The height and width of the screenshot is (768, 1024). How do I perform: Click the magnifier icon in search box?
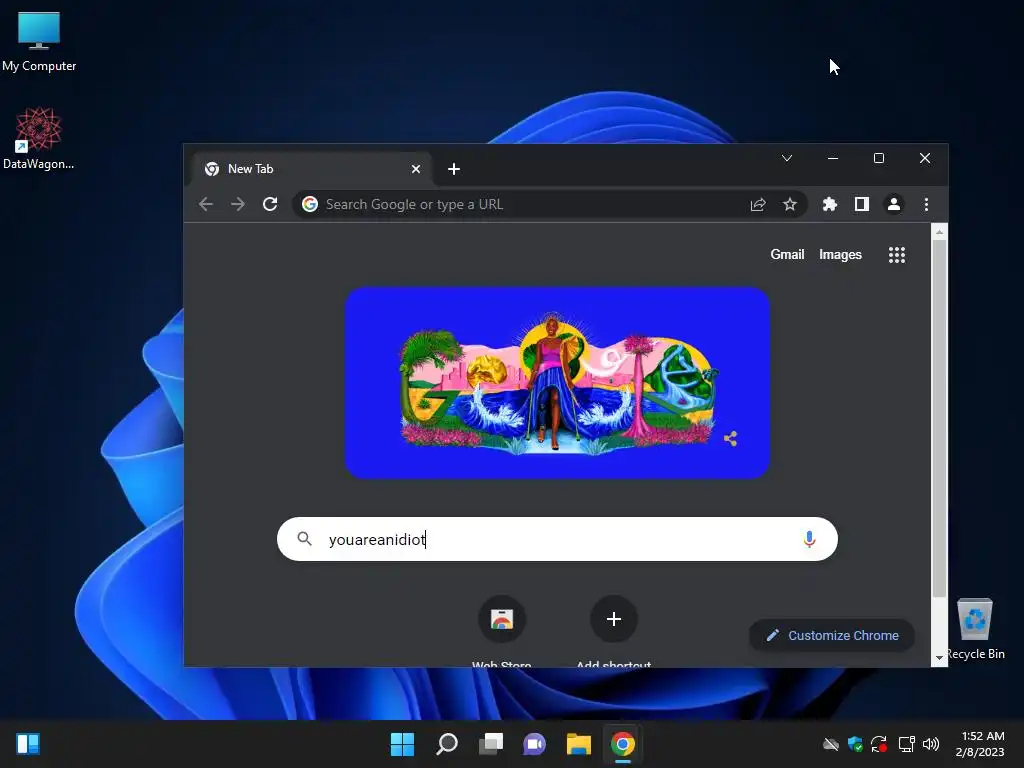click(304, 539)
